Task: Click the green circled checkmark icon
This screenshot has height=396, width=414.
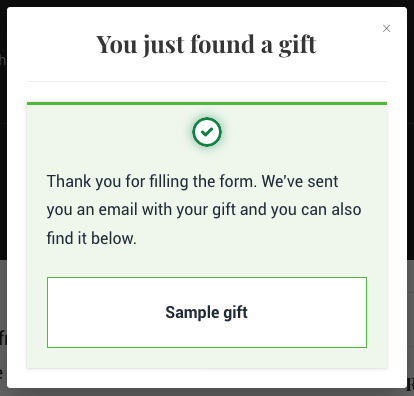Action: (x=207, y=132)
